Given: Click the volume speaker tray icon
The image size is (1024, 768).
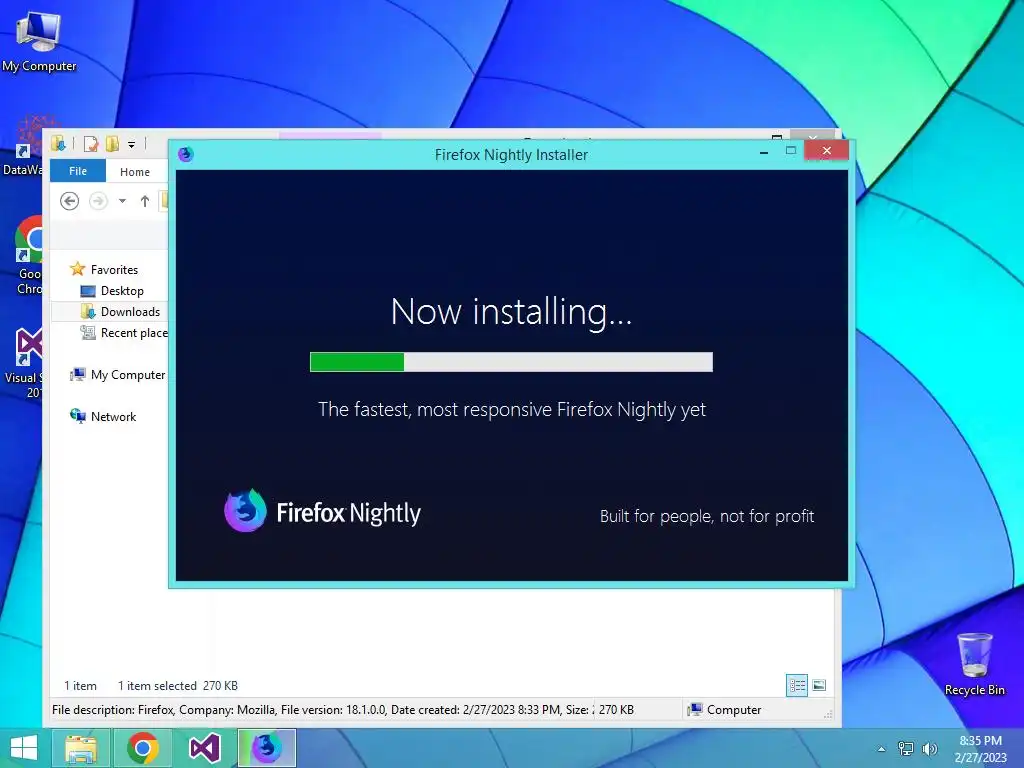Looking at the screenshot, I should click(x=929, y=749).
